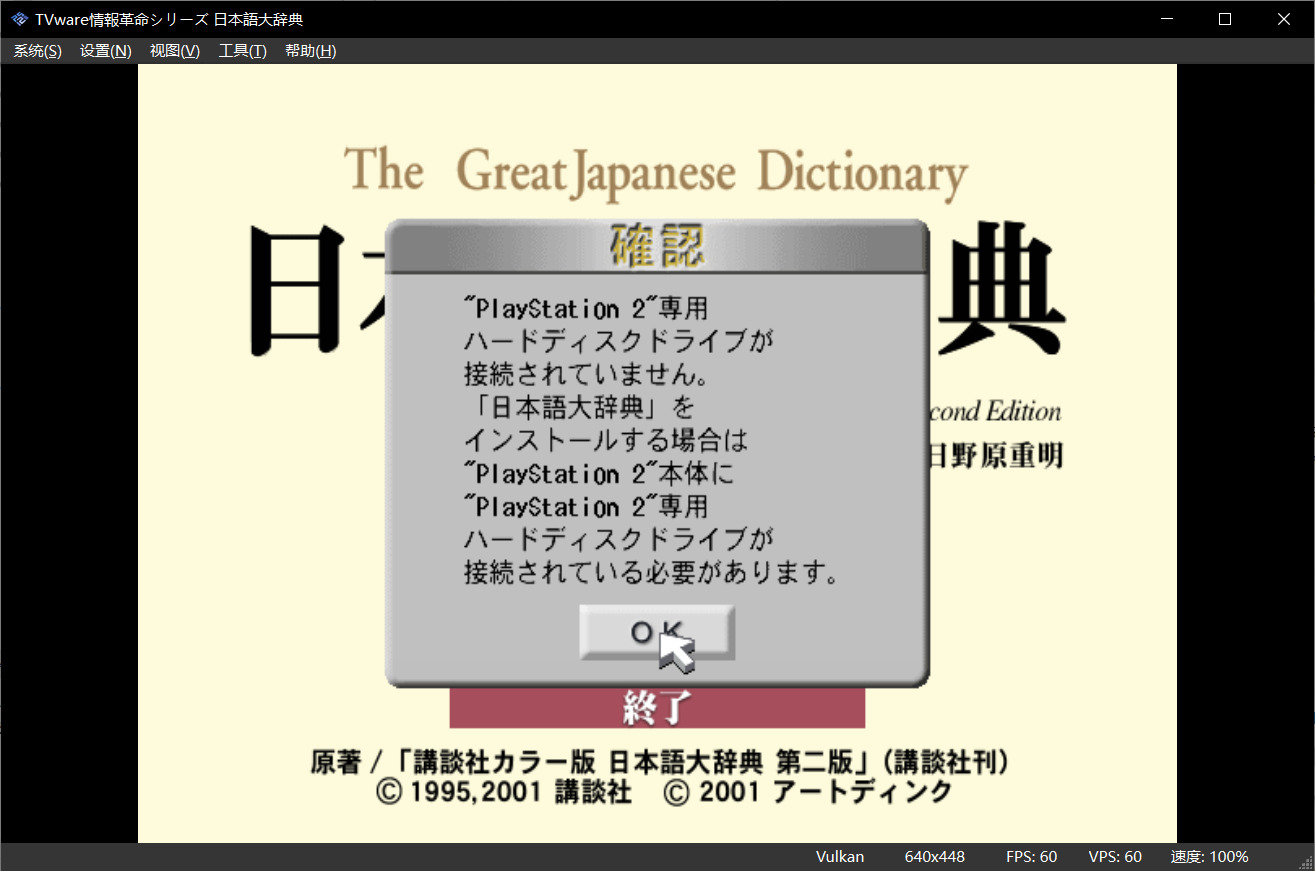The image size is (1315, 871).
Task: Click the FPS: 60 status indicator
Action: [1031, 857]
